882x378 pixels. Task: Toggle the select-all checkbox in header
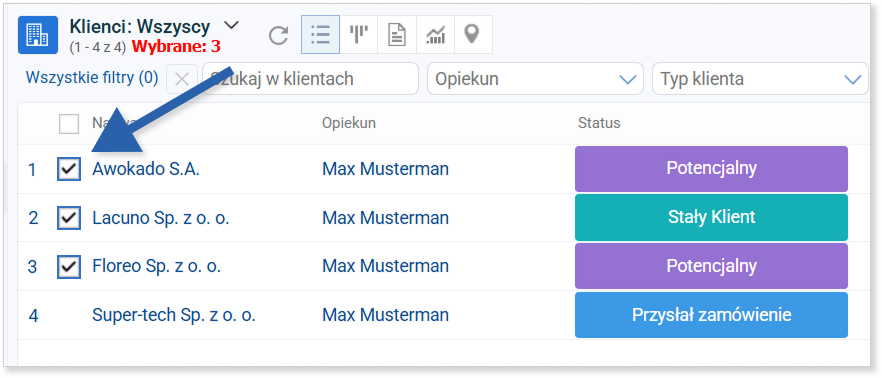[69, 124]
